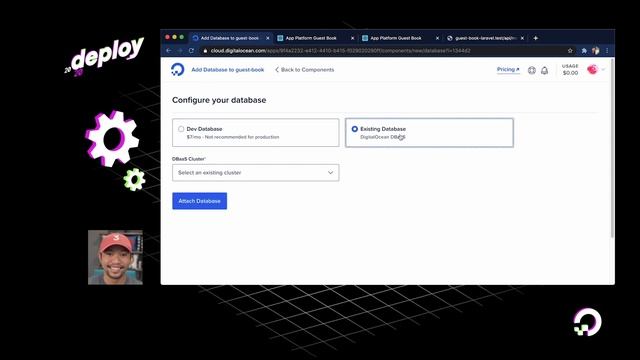Click the USAGE $0.00 indicator
Image resolution: width=640 pixels, height=360 pixels.
point(570,69)
